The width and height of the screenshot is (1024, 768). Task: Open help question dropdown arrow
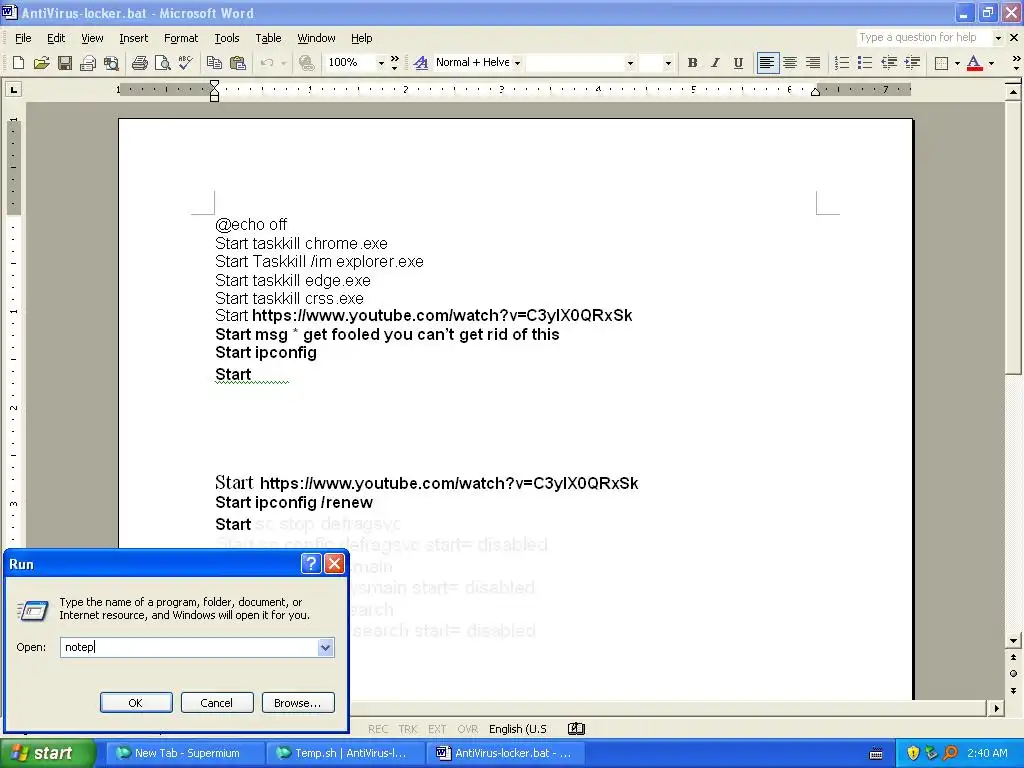coord(998,38)
